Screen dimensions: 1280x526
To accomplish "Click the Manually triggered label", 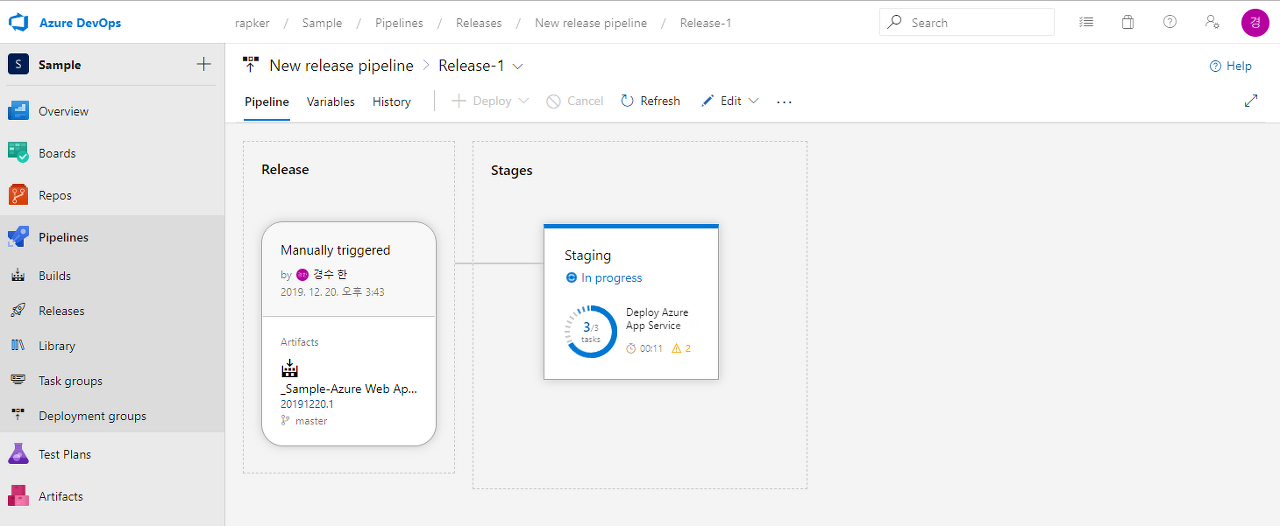I will 335,250.
